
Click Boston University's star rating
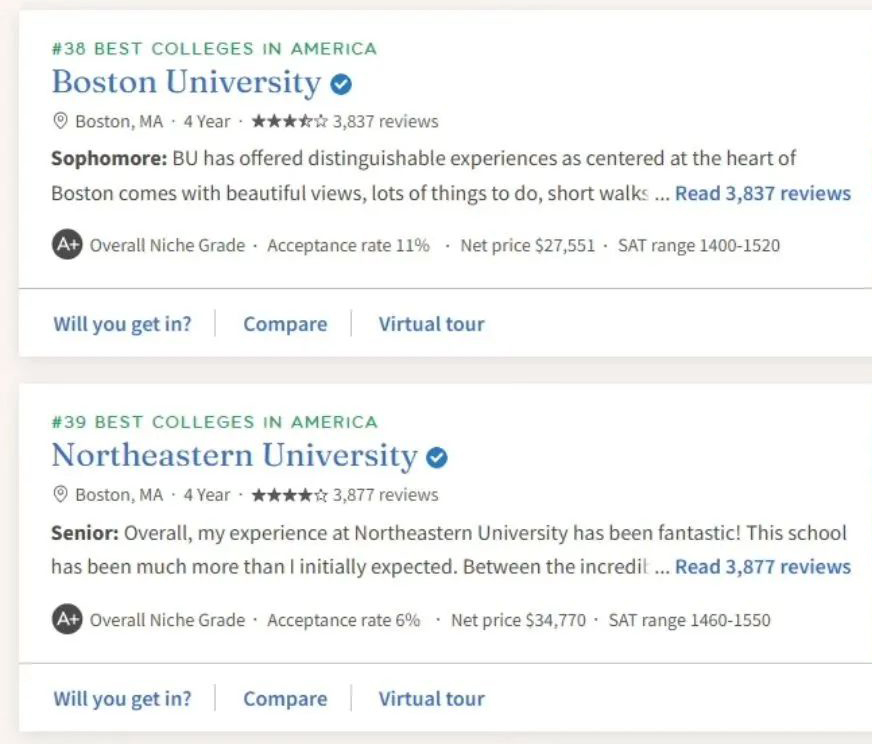click(290, 121)
